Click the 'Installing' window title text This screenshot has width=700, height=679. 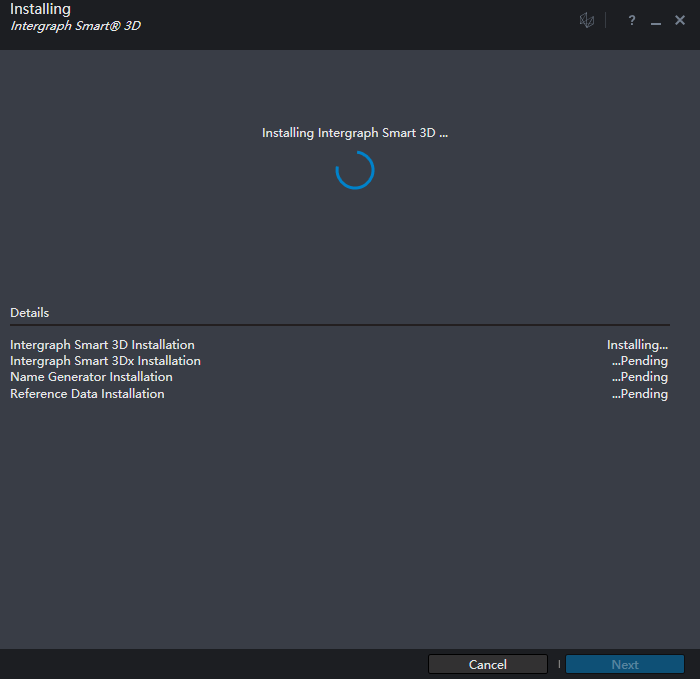coord(40,9)
